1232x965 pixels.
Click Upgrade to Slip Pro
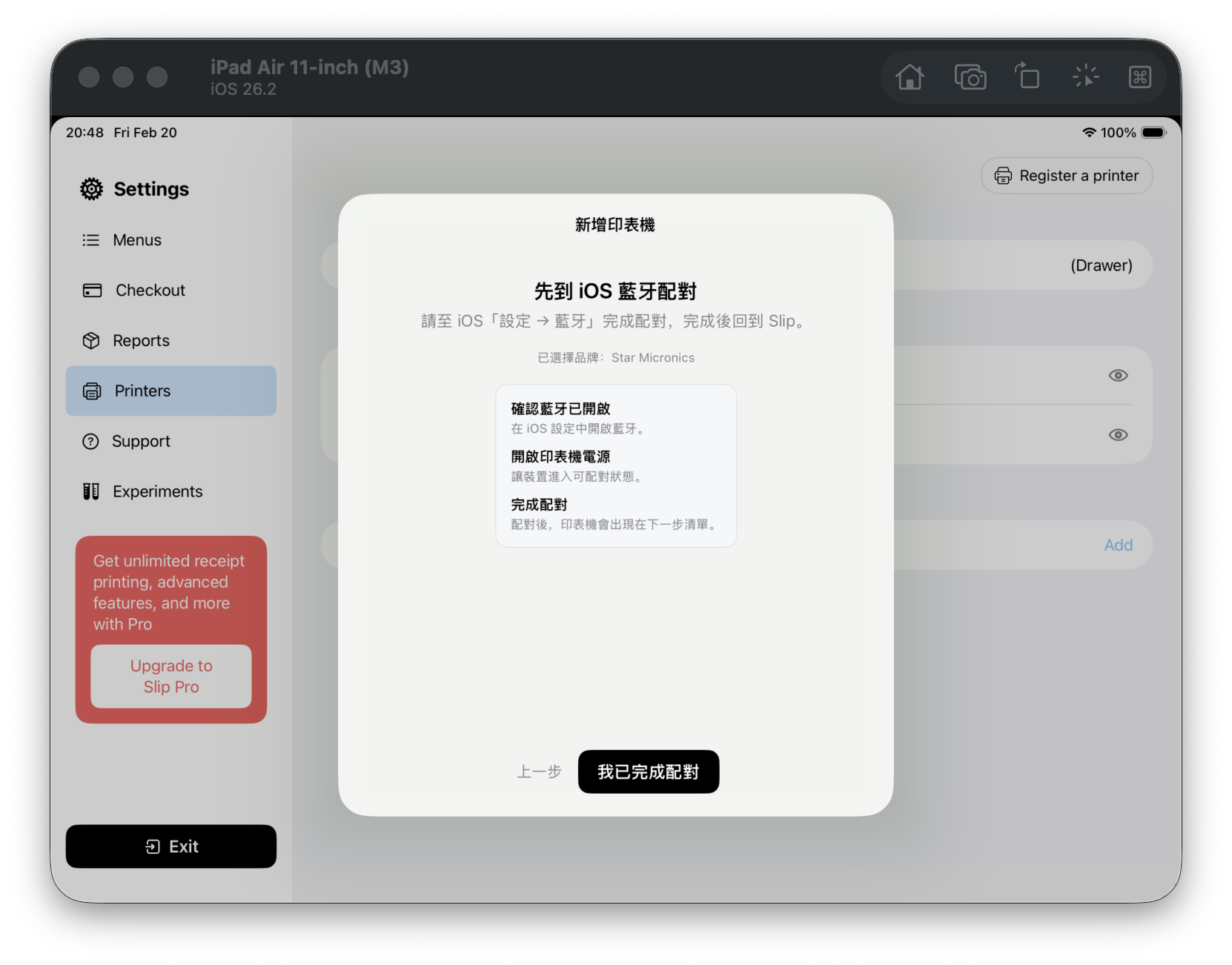tap(171, 676)
